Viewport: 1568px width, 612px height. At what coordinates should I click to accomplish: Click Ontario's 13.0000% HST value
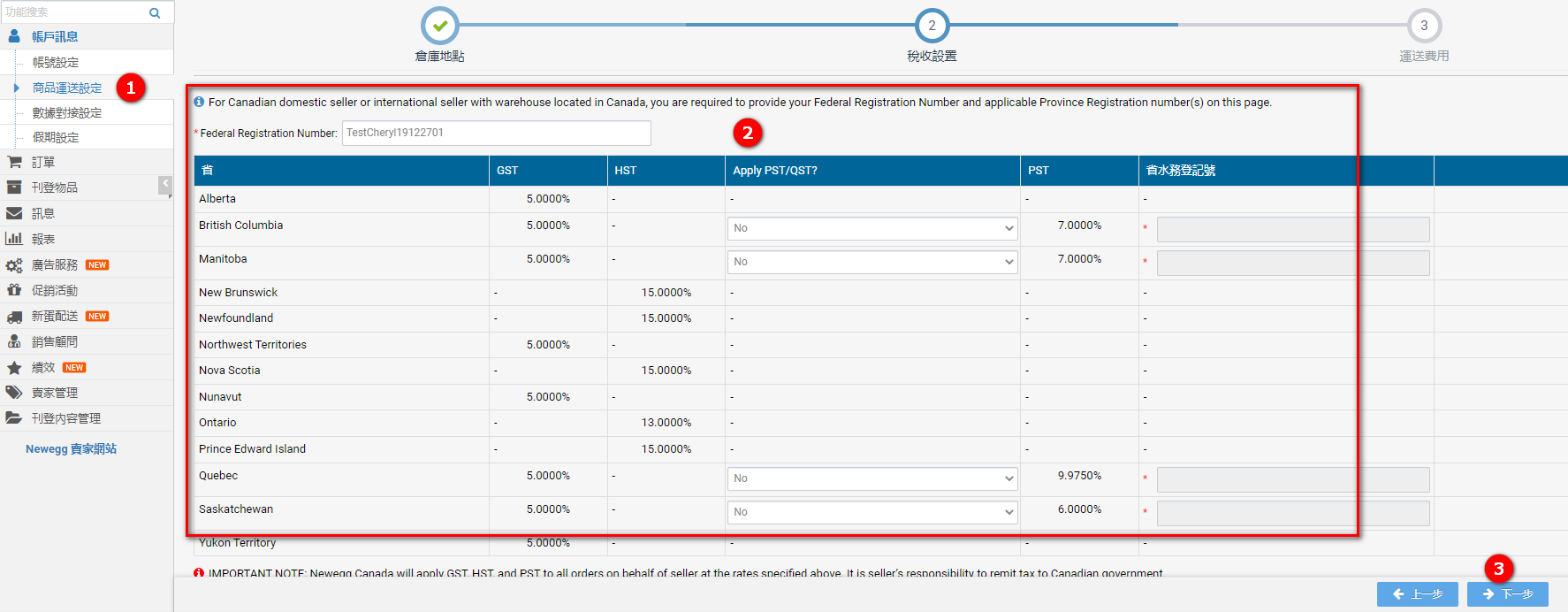tap(666, 423)
